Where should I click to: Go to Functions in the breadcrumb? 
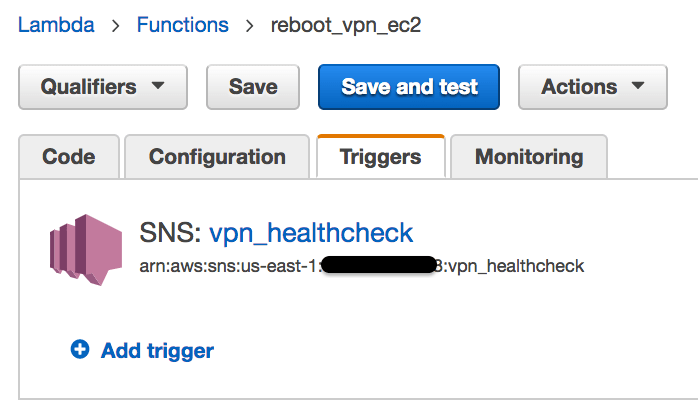pyautogui.click(x=182, y=26)
